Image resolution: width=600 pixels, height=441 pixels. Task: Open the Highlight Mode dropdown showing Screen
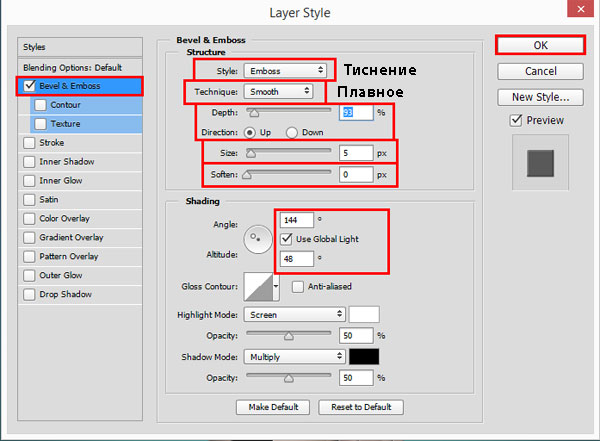[x=295, y=315]
